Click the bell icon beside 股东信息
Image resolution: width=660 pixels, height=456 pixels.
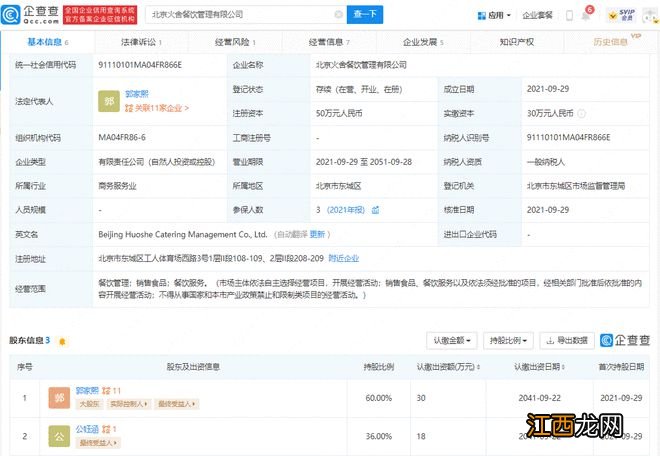62,341
